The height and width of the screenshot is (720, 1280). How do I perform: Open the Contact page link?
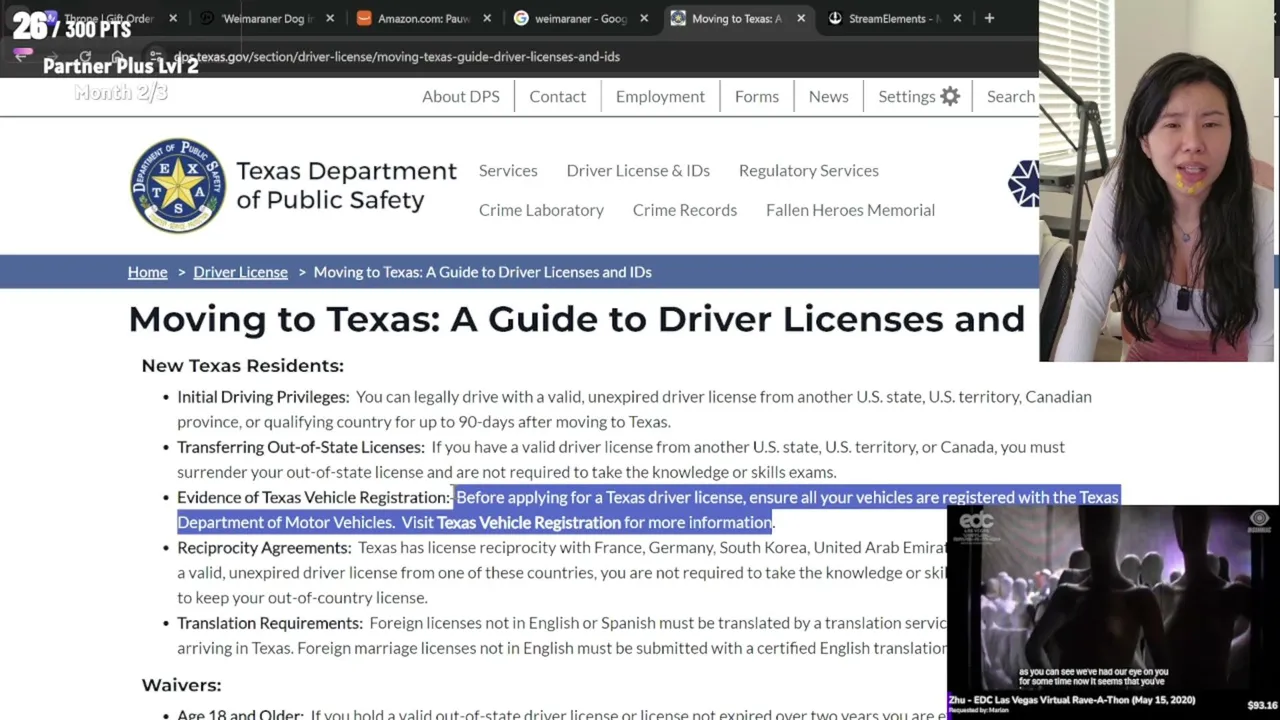coord(558,97)
